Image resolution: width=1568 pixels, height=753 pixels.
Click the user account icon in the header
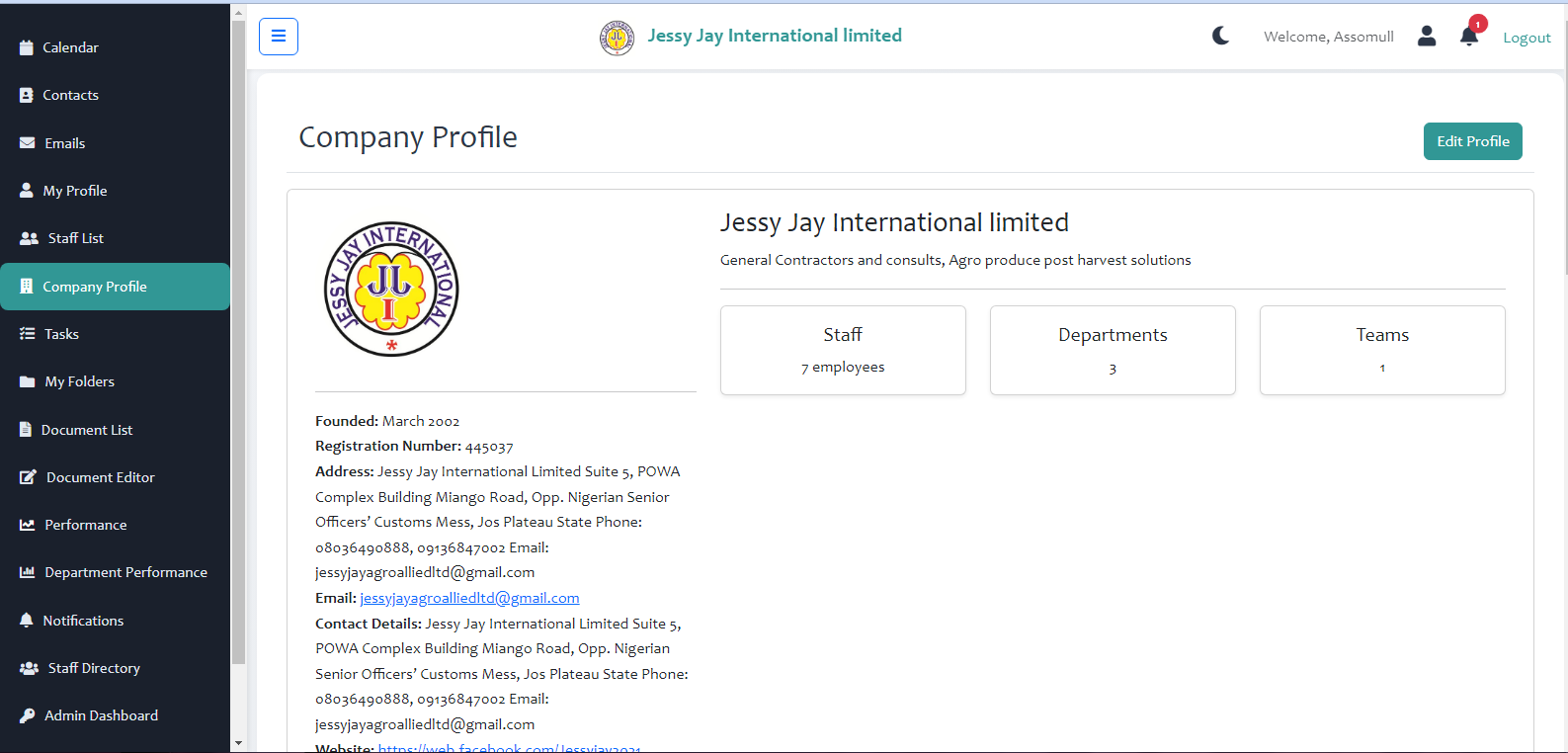[x=1426, y=37]
